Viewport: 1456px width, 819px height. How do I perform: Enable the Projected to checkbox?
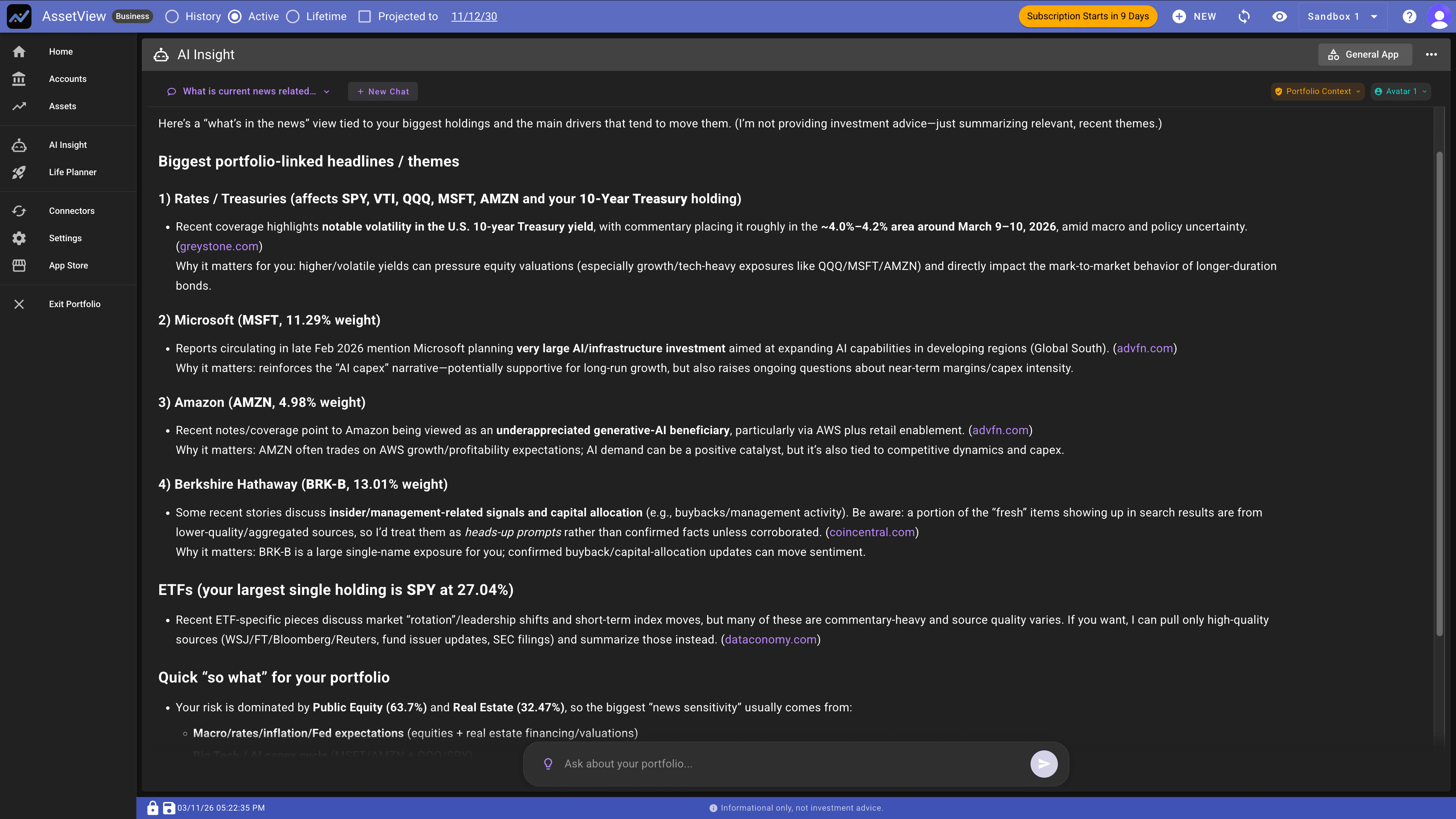(365, 16)
